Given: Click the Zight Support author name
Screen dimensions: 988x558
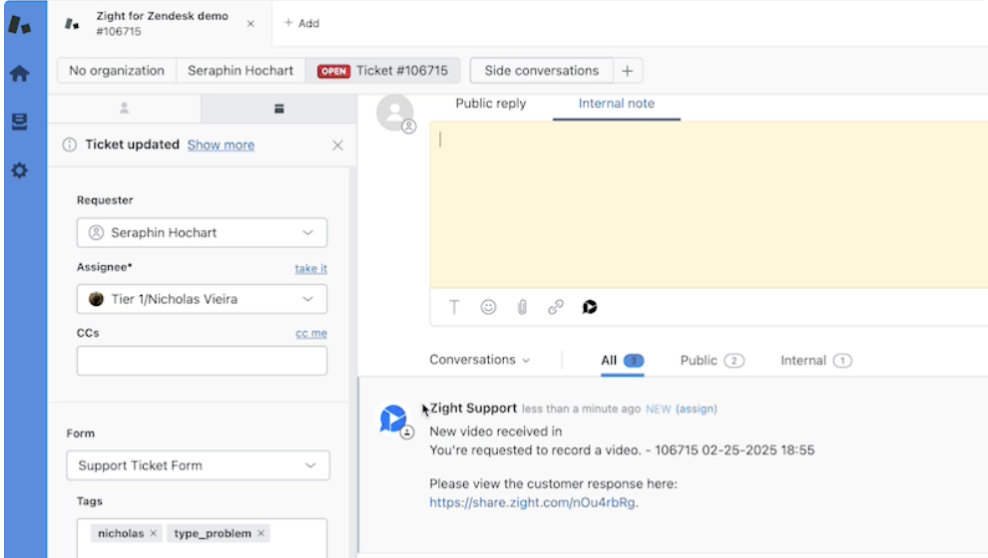Looking at the screenshot, I should point(473,408).
